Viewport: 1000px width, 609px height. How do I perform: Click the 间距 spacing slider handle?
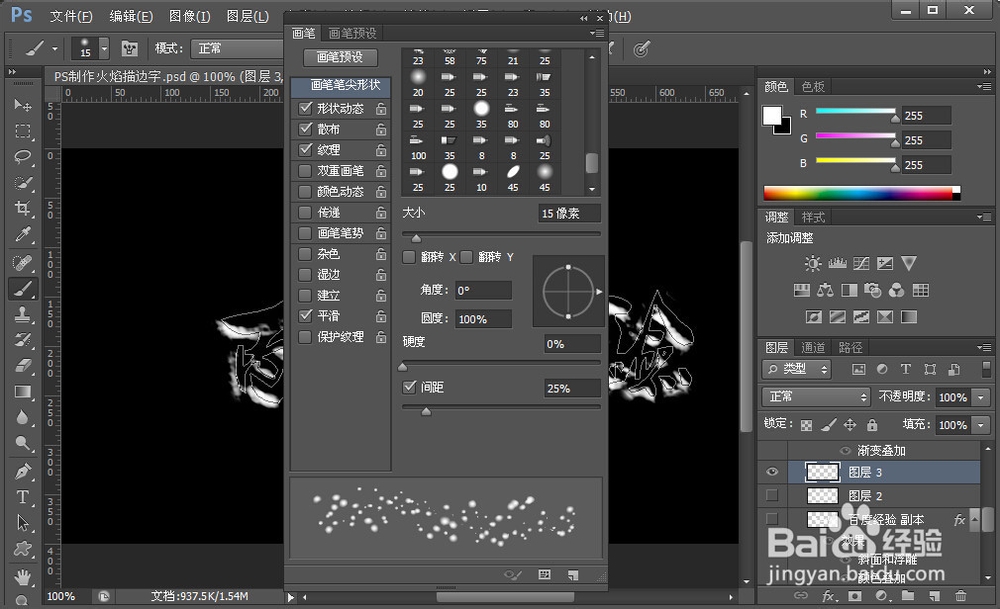pos(426,412)
